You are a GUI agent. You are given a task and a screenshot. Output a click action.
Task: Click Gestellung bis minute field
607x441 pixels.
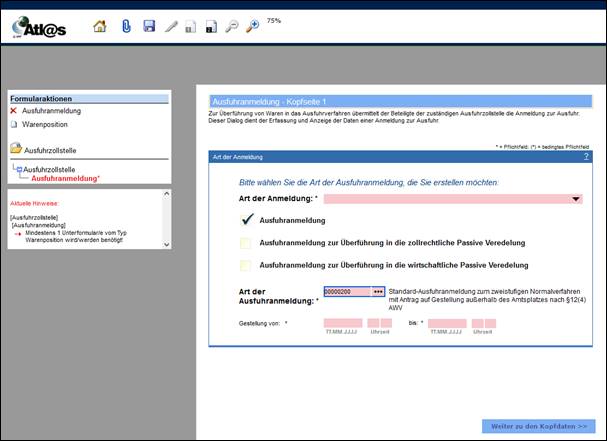(490, 323)
